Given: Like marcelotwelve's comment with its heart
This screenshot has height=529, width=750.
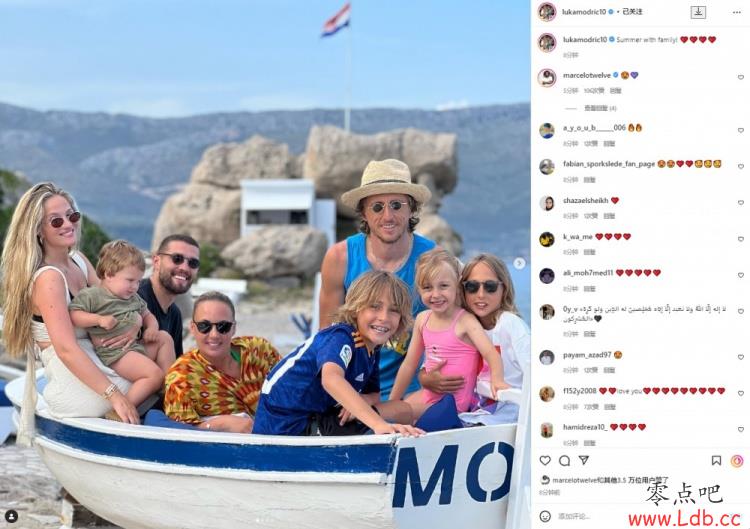Looking at the screenshot, I should [x=740, y=77].
